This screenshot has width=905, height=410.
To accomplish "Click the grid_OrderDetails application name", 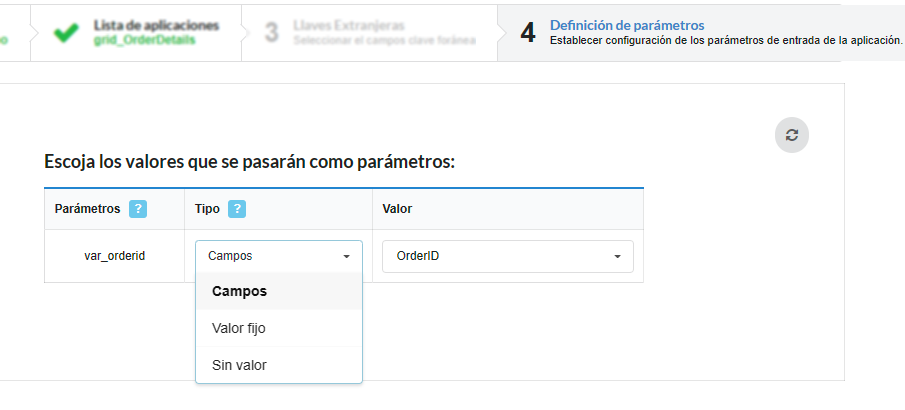I will click(x=139, y=40).
